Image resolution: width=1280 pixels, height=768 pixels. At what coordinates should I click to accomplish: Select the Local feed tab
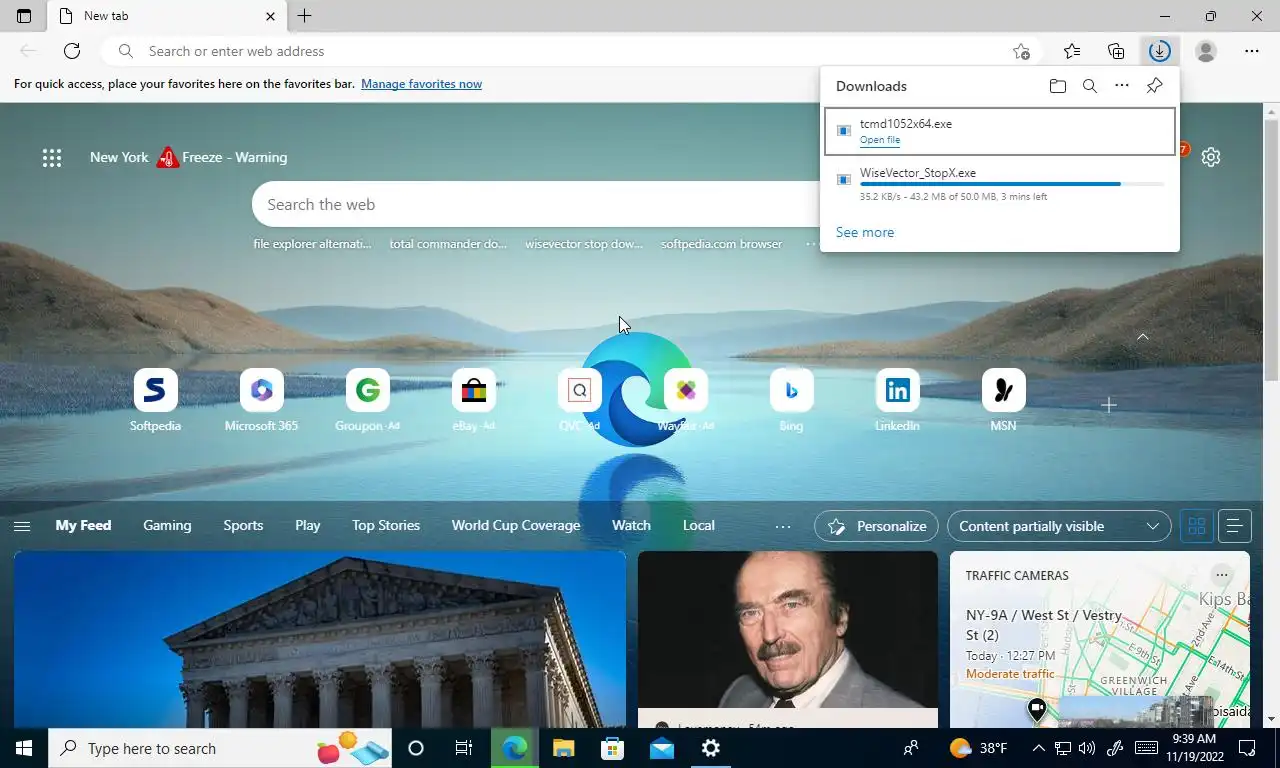[x=699, y=525]
